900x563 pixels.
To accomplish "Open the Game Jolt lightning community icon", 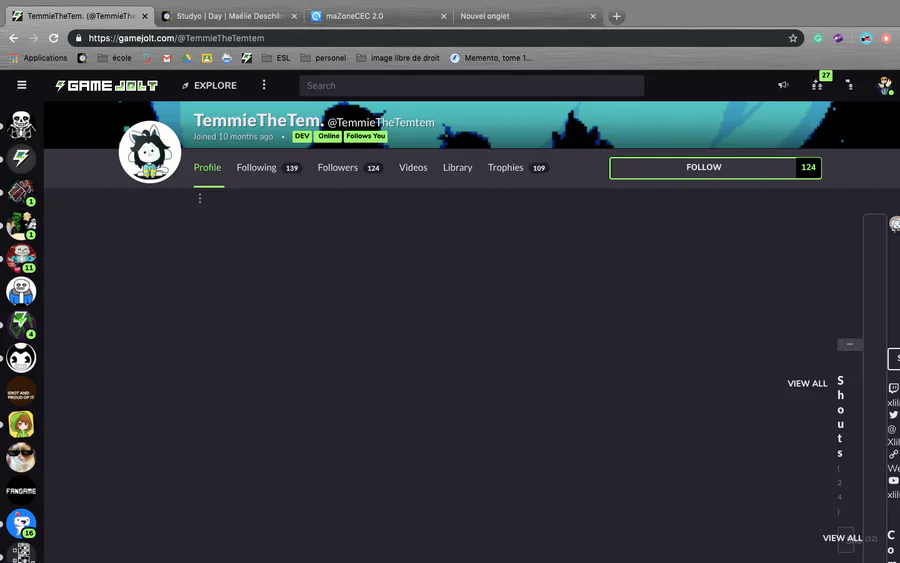I will click(x=21, y=158).
